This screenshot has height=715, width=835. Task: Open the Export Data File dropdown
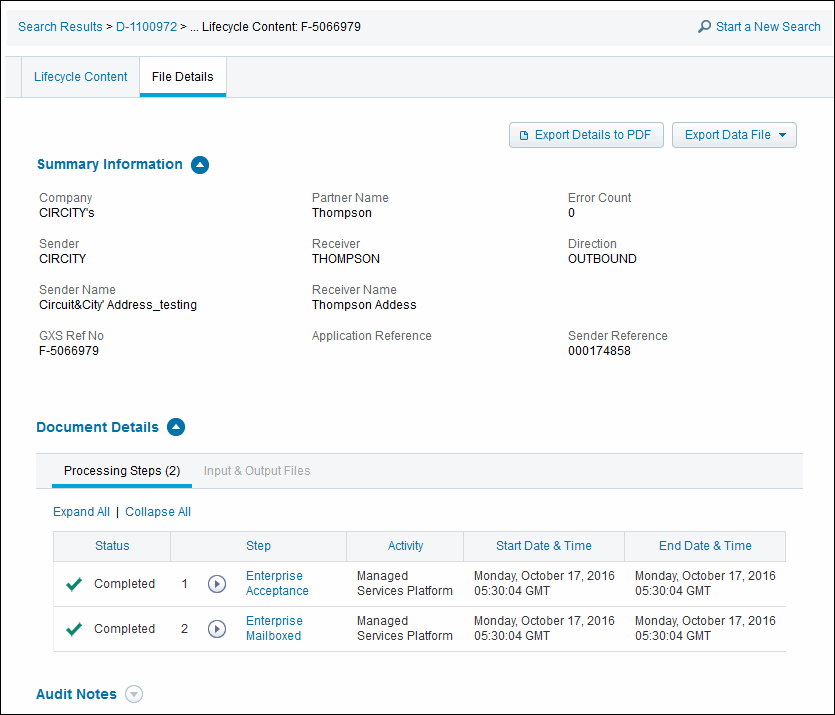click(x=734, y=135)
